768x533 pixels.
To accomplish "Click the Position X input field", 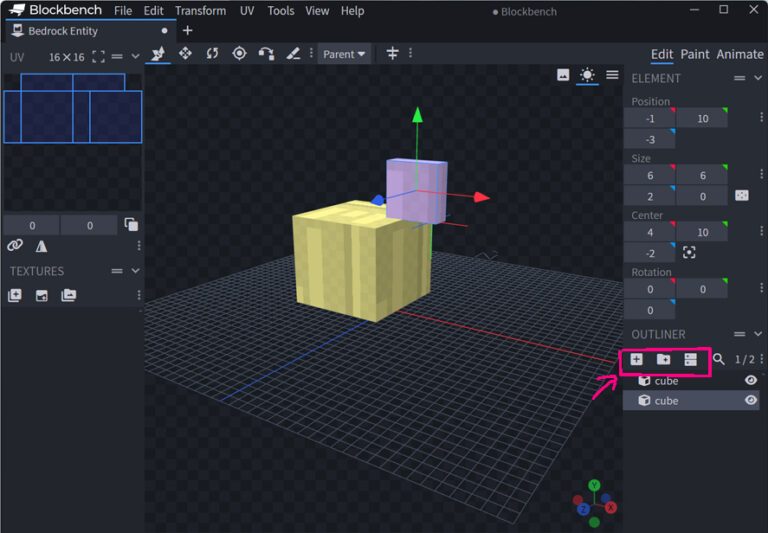I will pos(649,119).
